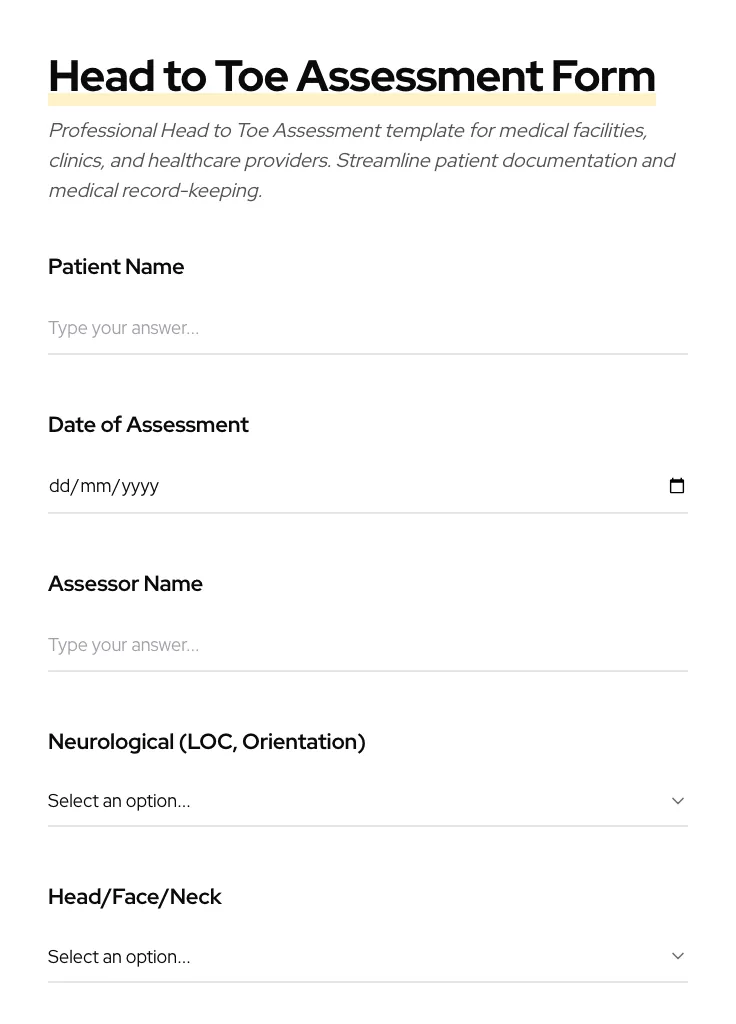Image resolution: width=736 pixels, height=1024 pixels.
Task: Select the day (dd) segment of the date
Action: click(x=59, y=486)
